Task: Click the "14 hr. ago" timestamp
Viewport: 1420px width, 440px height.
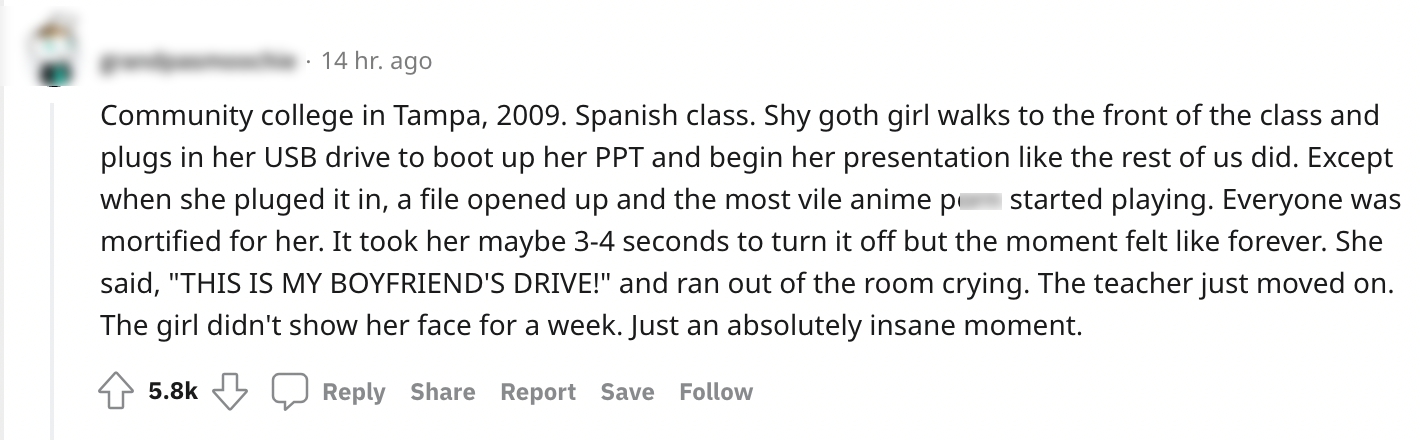Action: (x=376, y=61)
